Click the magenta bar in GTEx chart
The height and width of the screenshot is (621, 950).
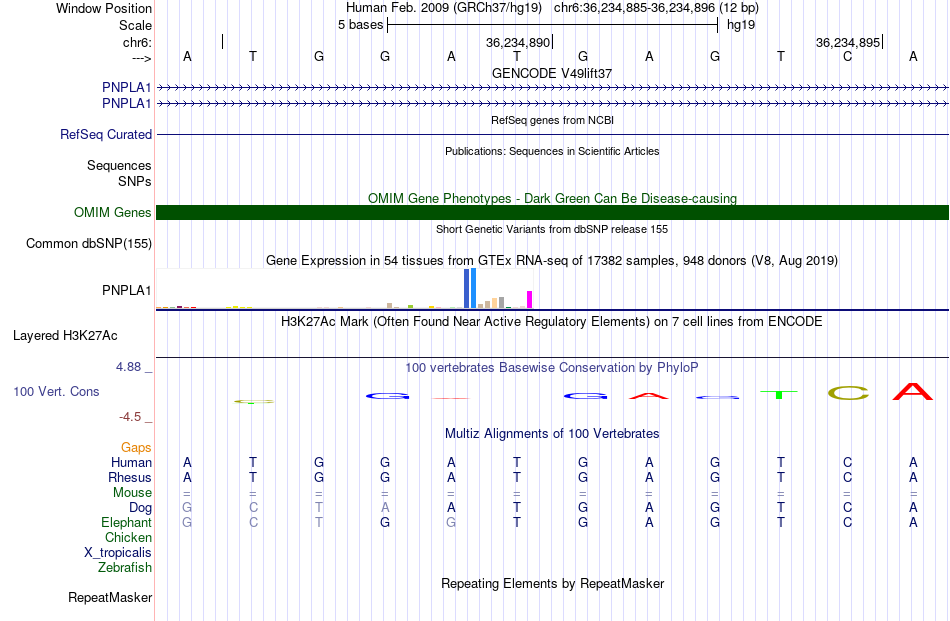(x=530, y=300)
